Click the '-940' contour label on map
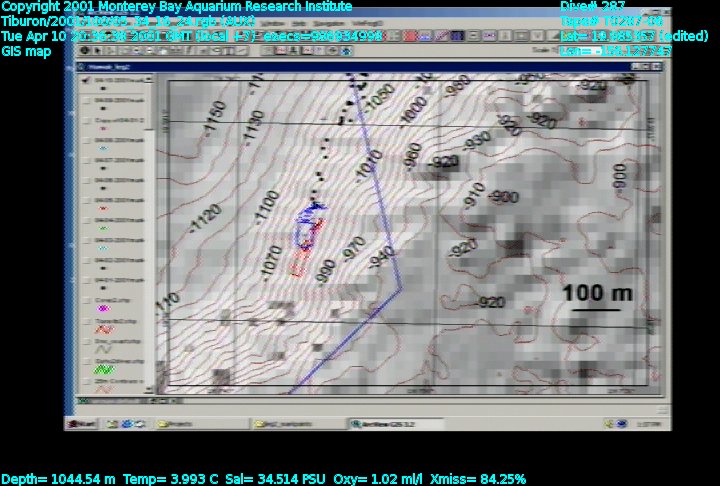 pyautogui.click(x=382, y=258)
